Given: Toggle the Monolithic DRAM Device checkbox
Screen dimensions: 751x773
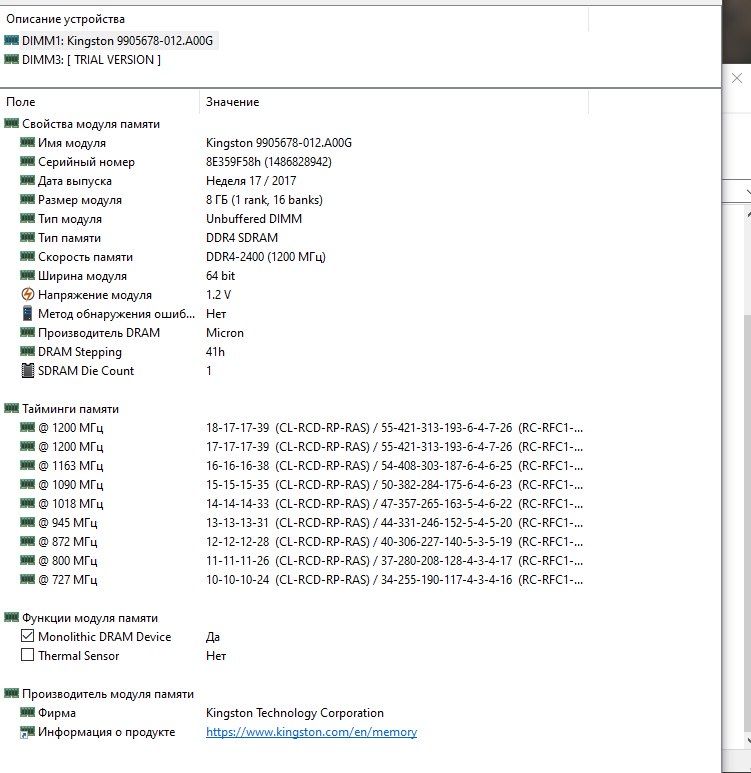Looking at the screenshot, I should point(28,636).
